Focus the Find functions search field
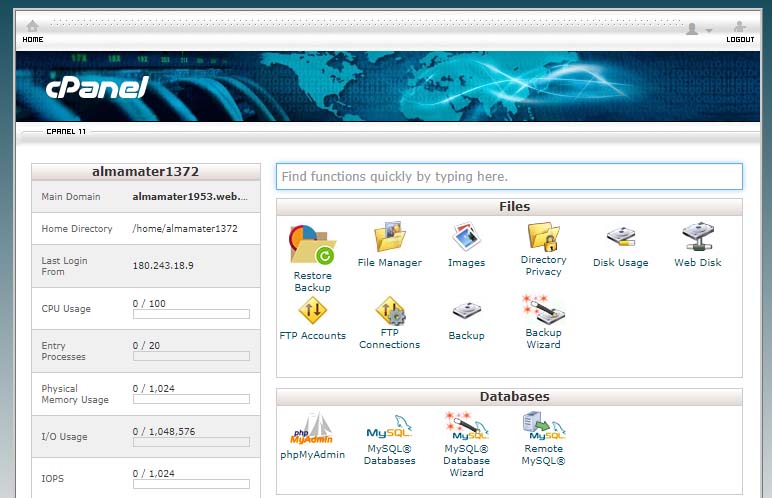The width and height of the screenshot is (772, 498). [509, 176]
